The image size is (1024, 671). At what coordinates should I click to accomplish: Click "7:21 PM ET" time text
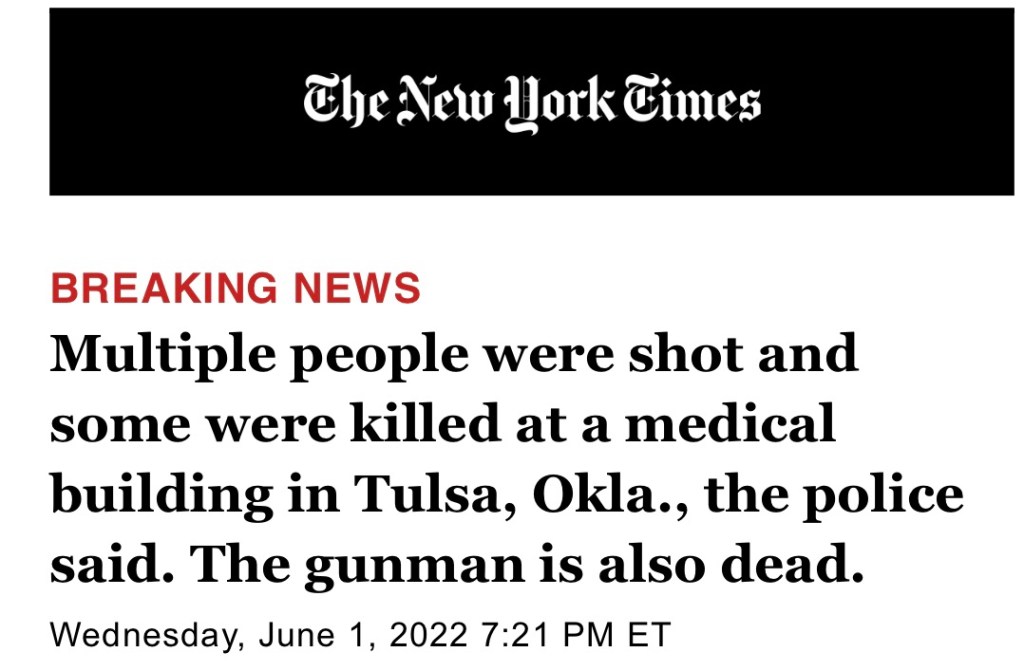click(x=576, y=635)
